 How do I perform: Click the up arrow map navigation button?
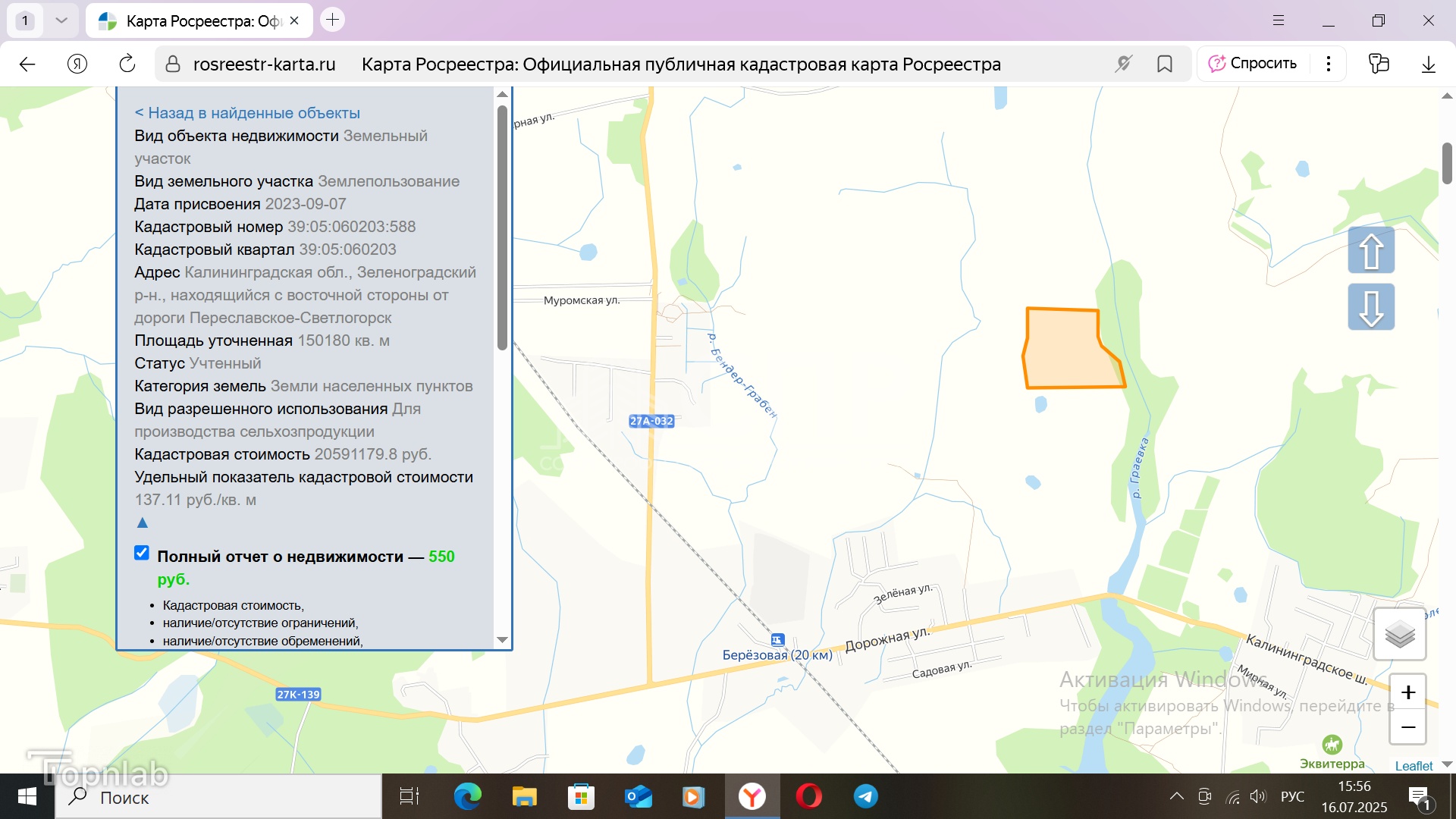point(1371,250)
